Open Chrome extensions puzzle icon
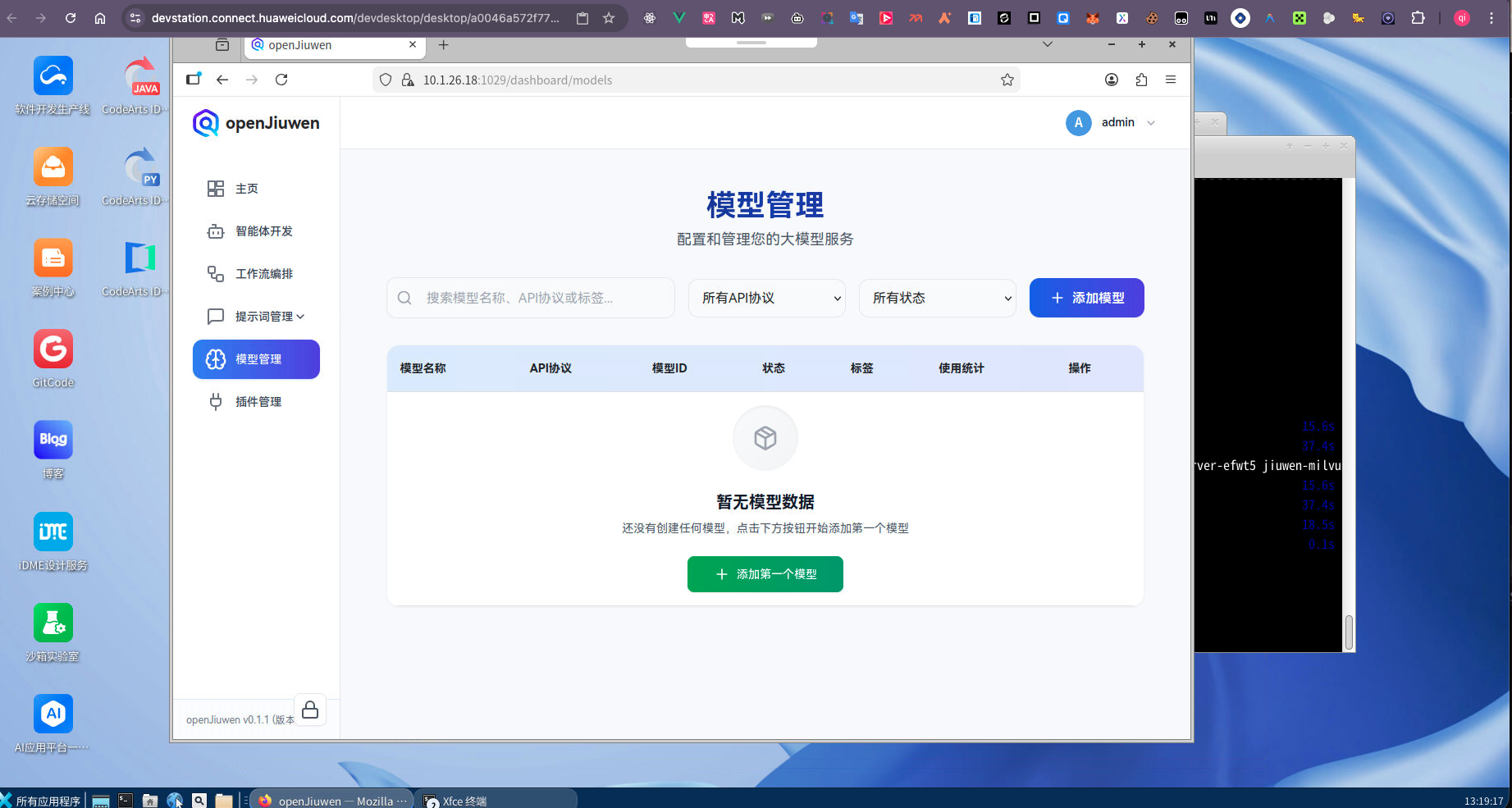The width and height of the screenshot is (1512, 808). (1418, 18)
